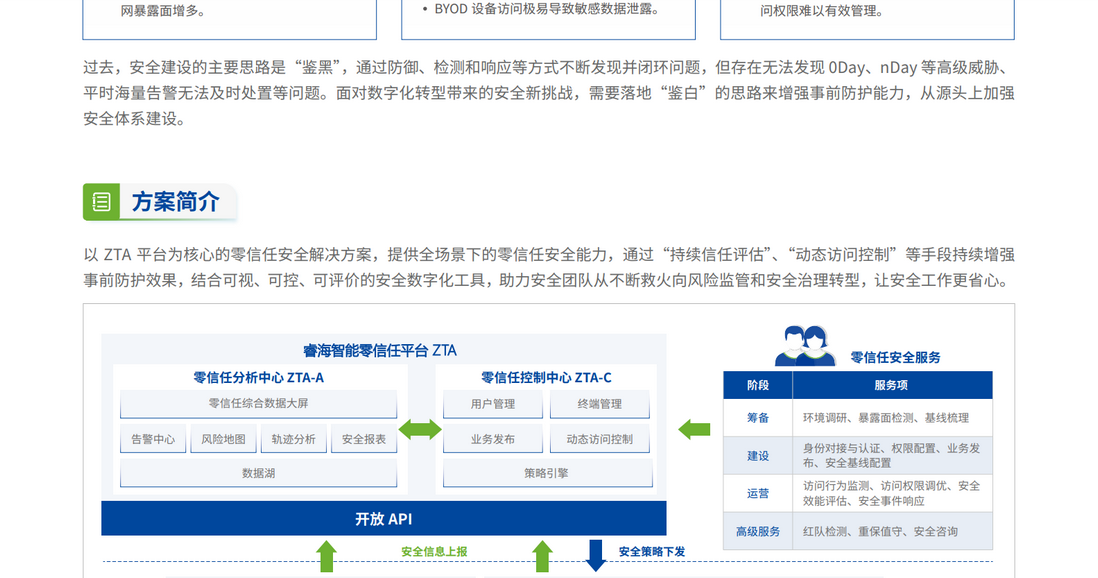Click the 开放 API bar
1098x578 pixels.
pos(384,518)
